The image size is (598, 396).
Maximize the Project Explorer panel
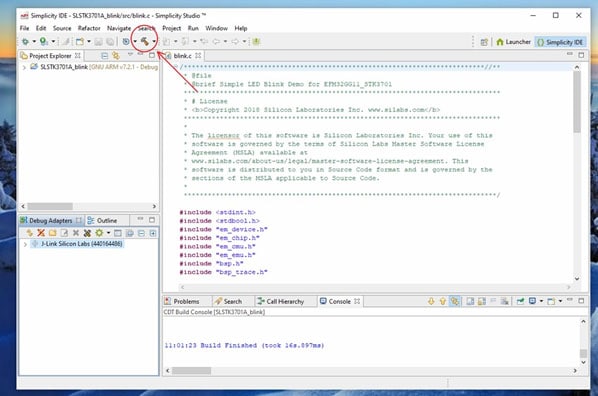[x=152, y=56]
